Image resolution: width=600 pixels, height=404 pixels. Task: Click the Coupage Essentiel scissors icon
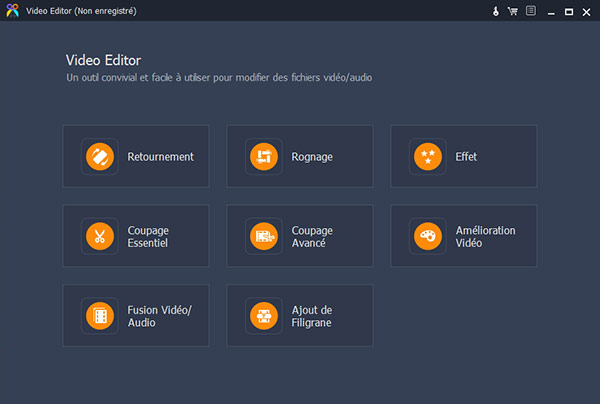pyautogui.click(x=100, y=236)
